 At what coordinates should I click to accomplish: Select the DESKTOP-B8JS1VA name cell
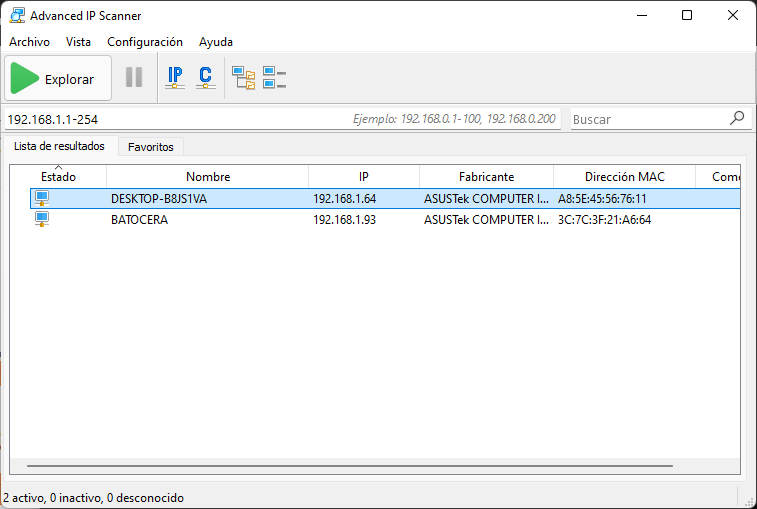pyautogui.click(x=159, y=198)
